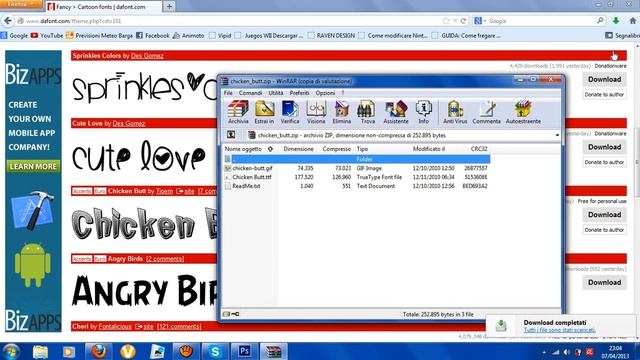This screenshot has height=360, width=640.
Task: Click the Download button for Chicken Butt
Action: pyautogui.click(x=604, y=215)
